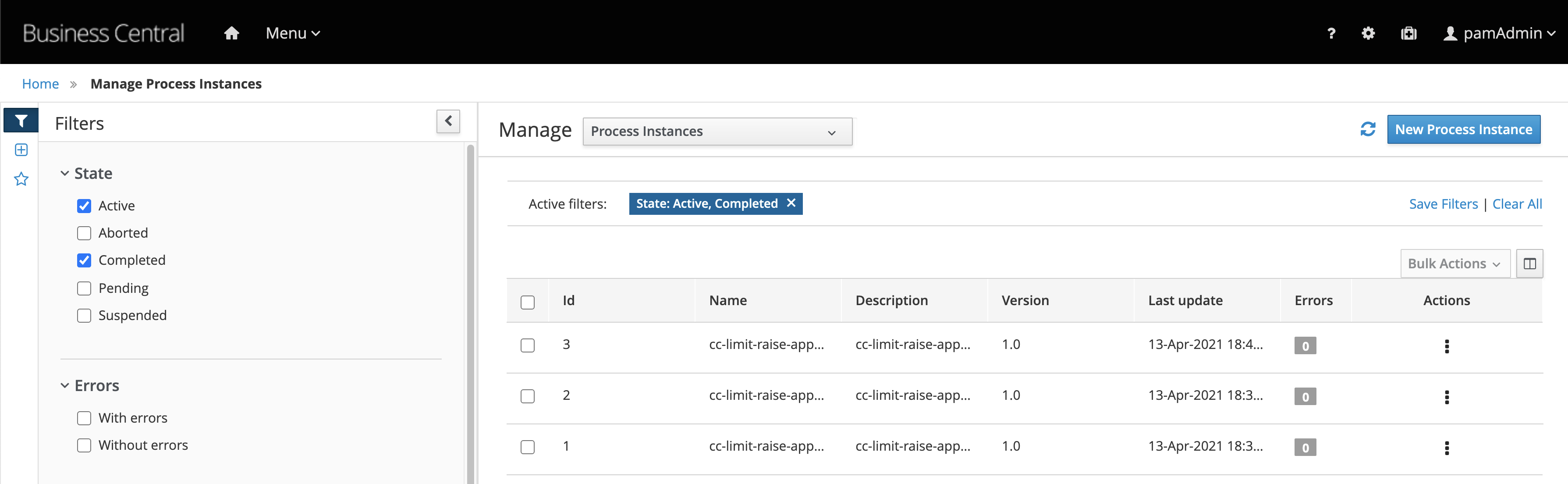Image resolution: width=1568 pixels, height=484 pixels.
Task: Open admin settings gear icon
Action: tap(1368, 33)
